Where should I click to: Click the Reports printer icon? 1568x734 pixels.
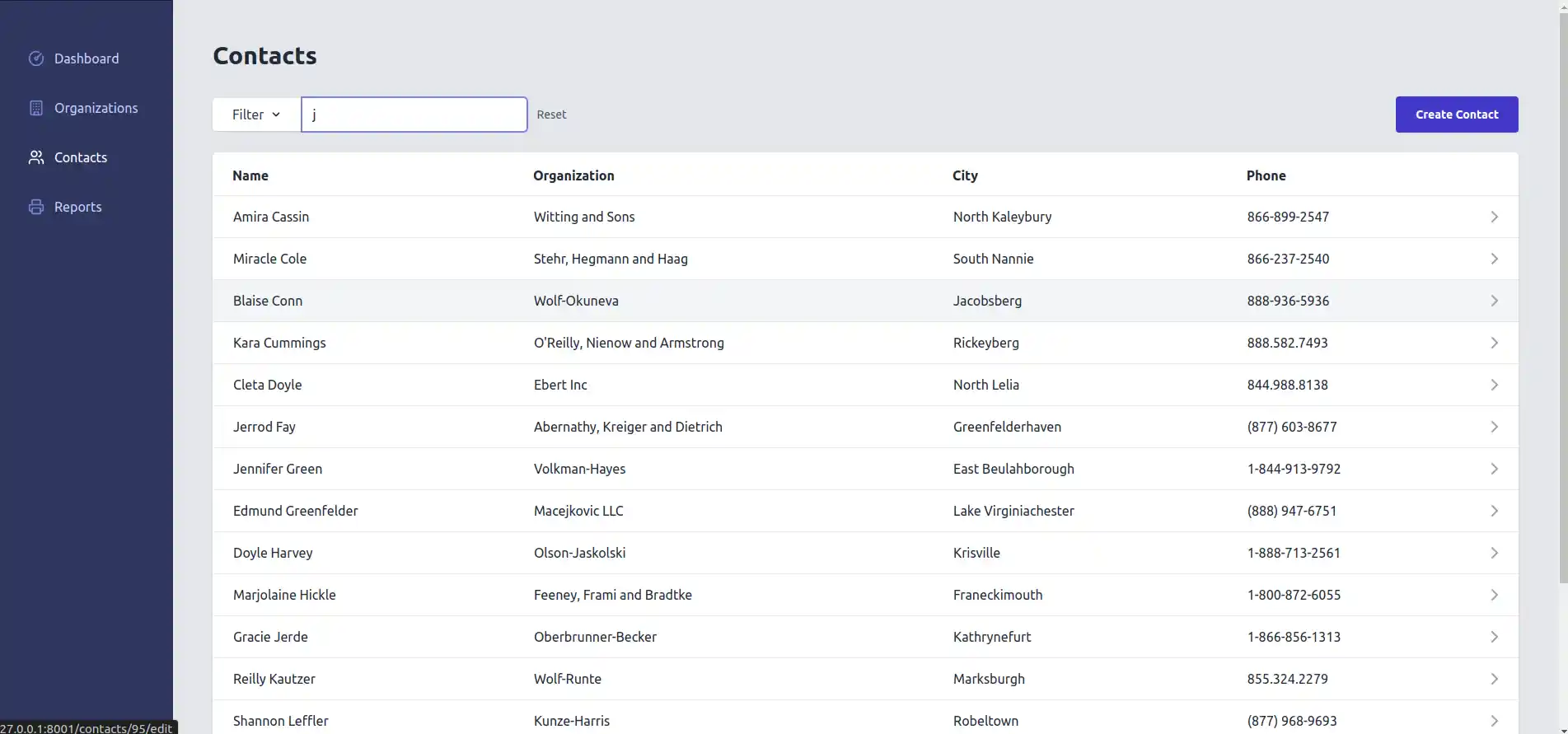(36, 207)
